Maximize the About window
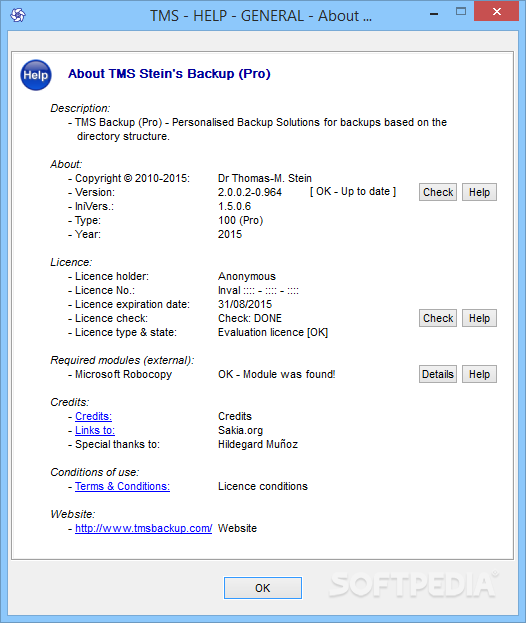Image resolution: width=526 pixels, height=623 pixels. 461,12
